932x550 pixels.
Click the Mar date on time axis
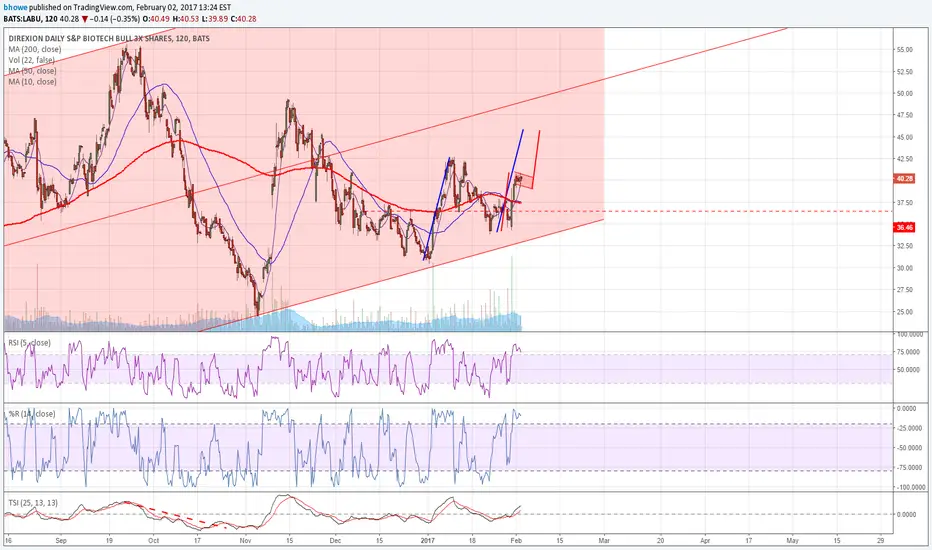coord(604,540)
